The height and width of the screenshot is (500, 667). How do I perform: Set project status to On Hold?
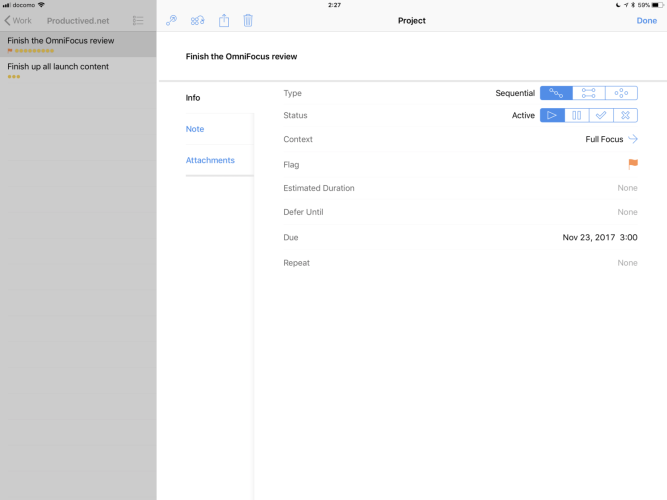click(577, 115)
